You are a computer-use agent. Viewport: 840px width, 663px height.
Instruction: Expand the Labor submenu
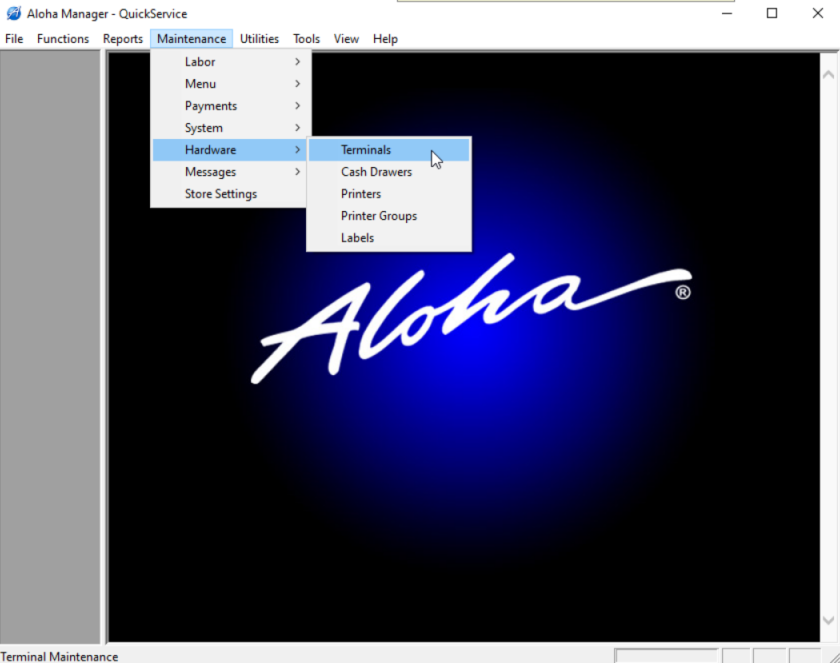(x=229, y=62)
